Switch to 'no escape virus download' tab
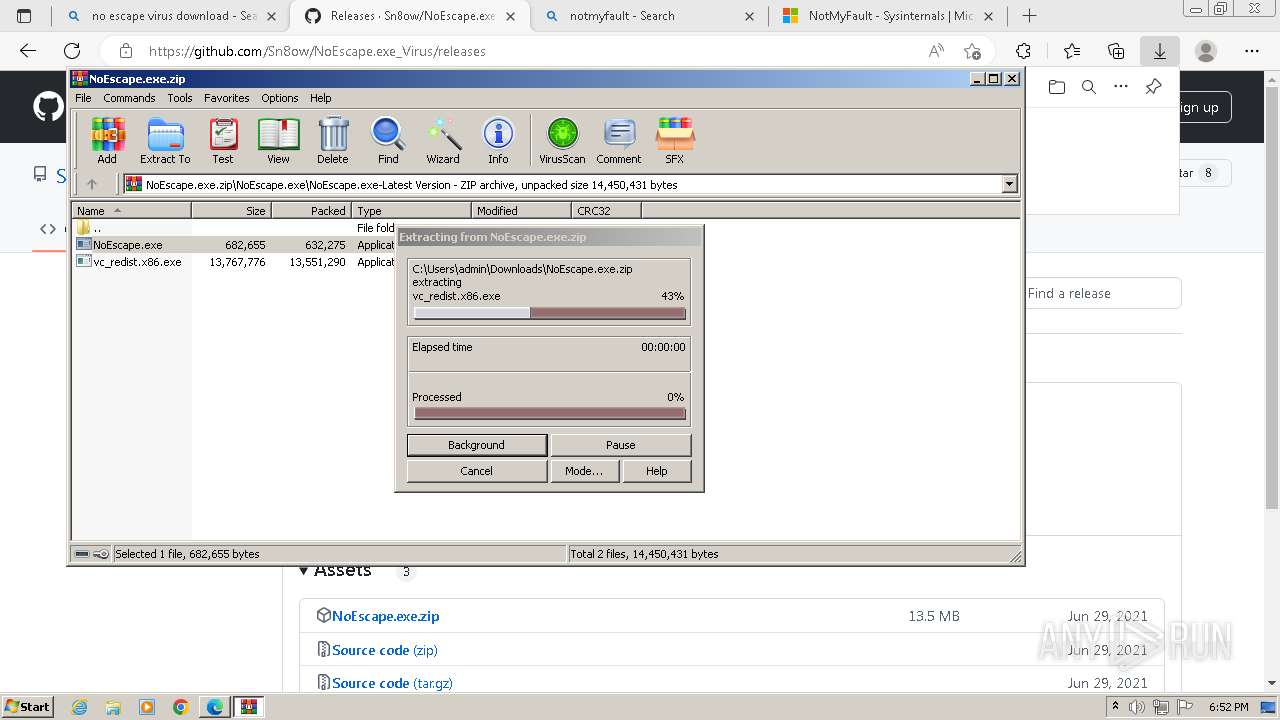1280x720 pixels. pos(171,16)
